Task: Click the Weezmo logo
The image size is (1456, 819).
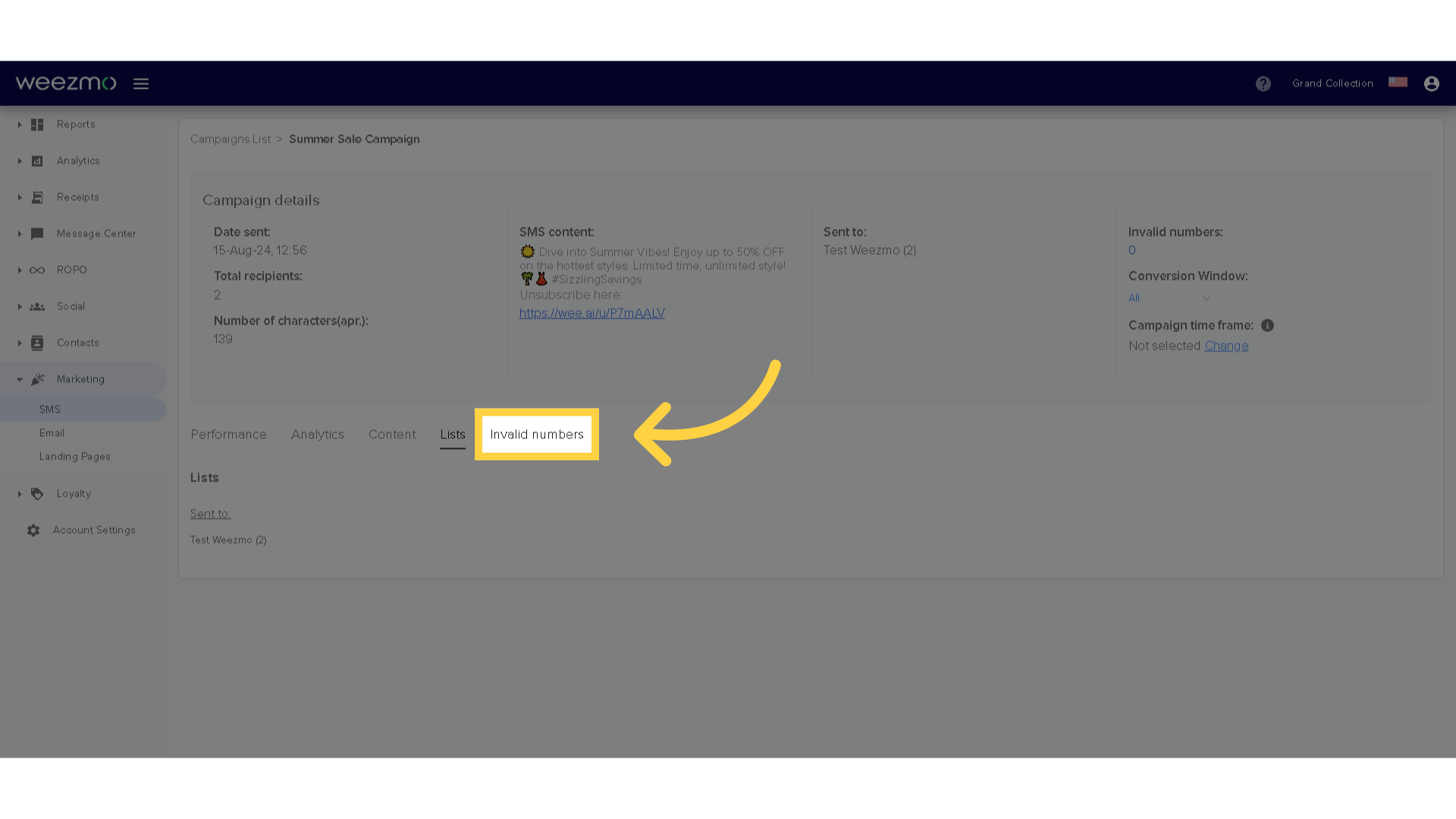Action: point(66,83)
